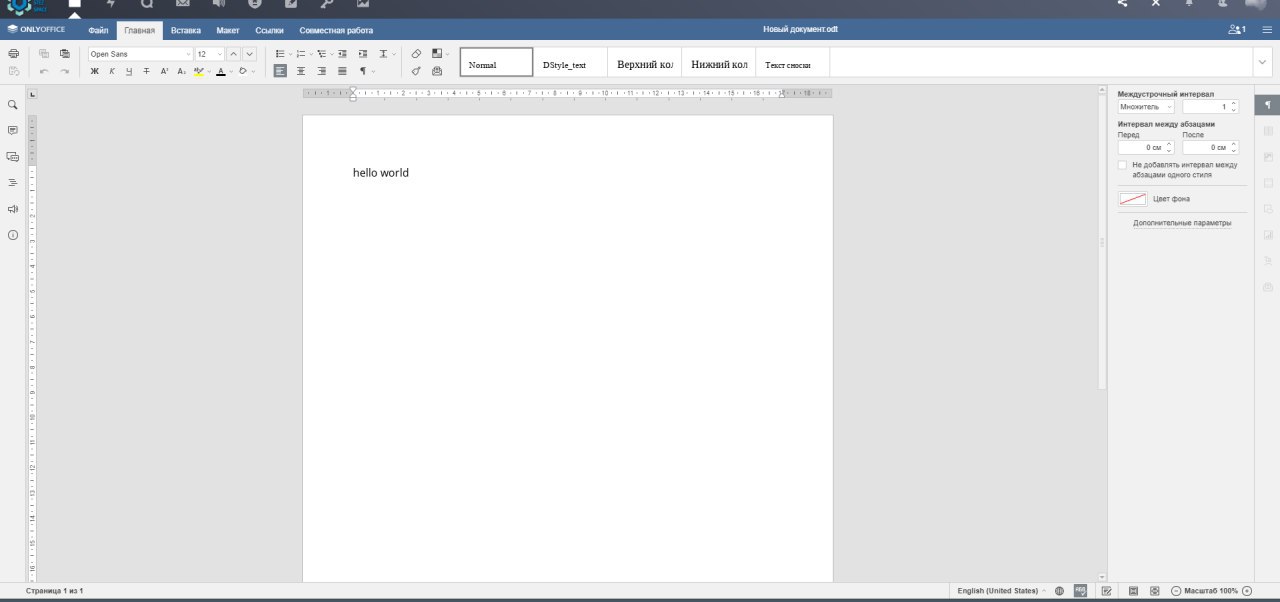Switch to the Совместная работа tab
1280x602 pixels.
[336, 30]
